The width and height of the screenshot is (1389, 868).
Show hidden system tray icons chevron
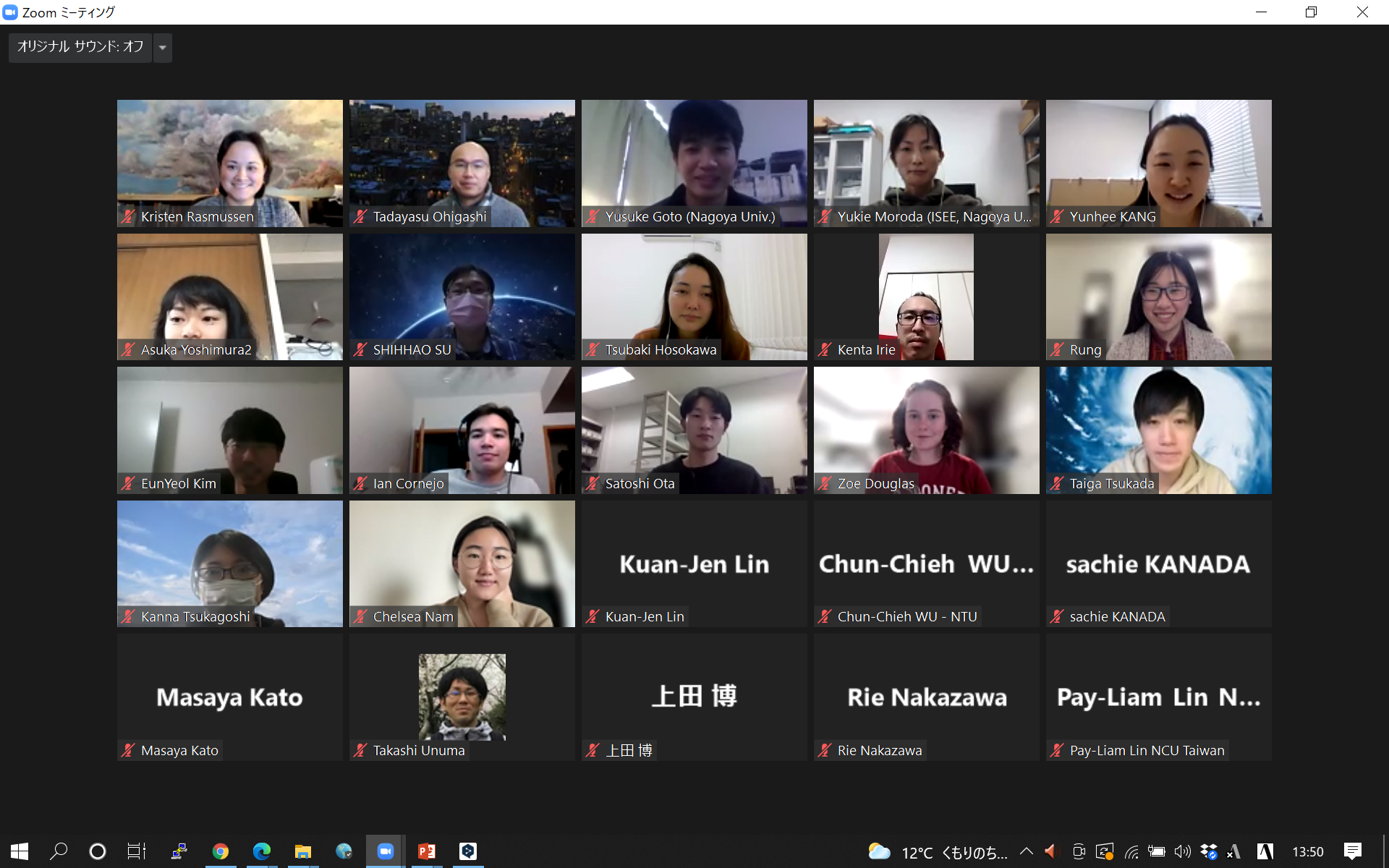(1026, 851)
